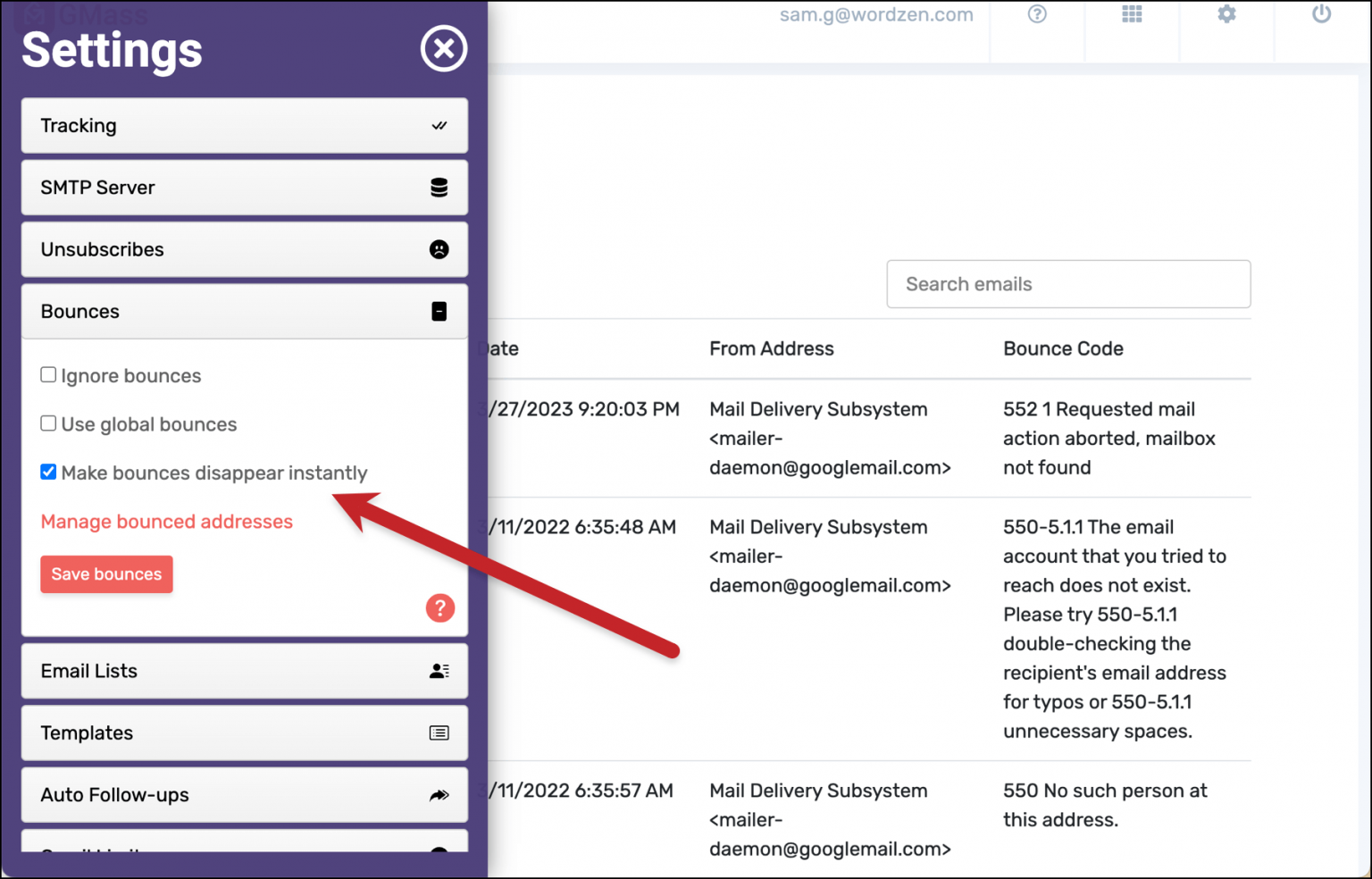This screenshot has width=1372, height=879.
Task: Click the Search emails input field
Action: coord(1068,284)
